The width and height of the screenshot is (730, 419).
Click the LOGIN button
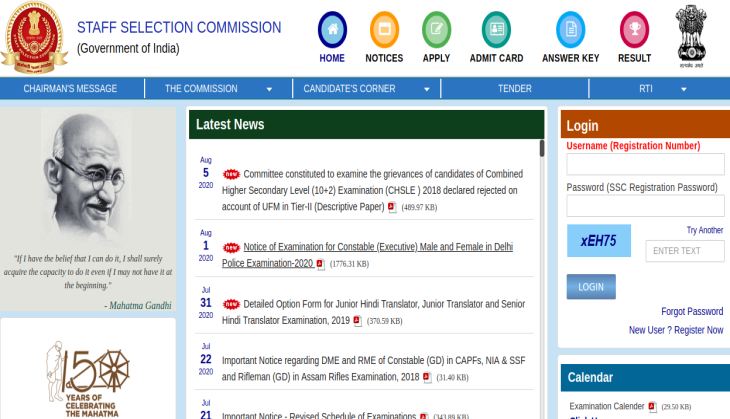(591, 287)
